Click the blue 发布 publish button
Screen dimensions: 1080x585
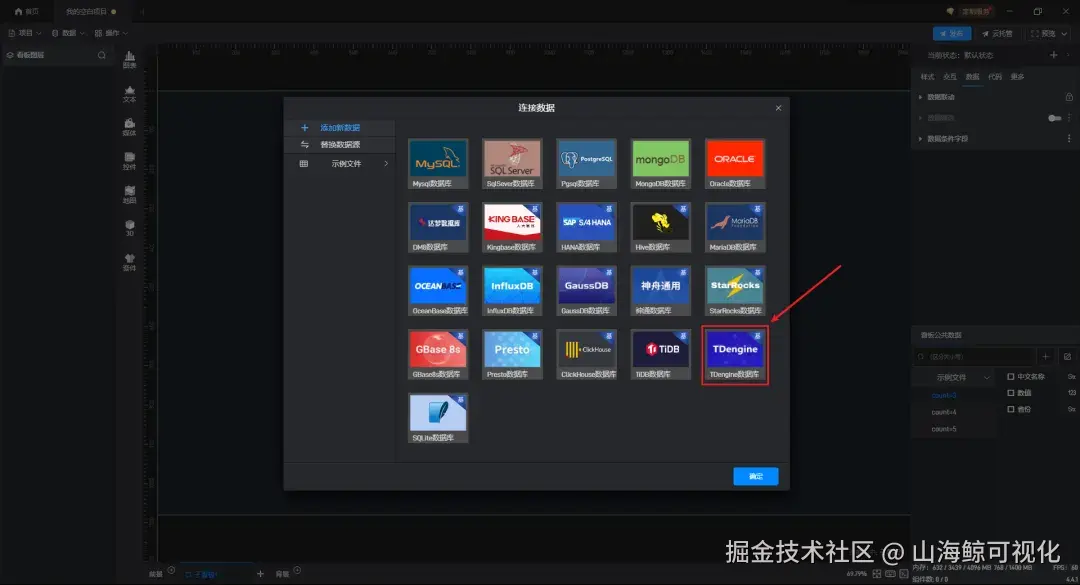coord(952,33)
